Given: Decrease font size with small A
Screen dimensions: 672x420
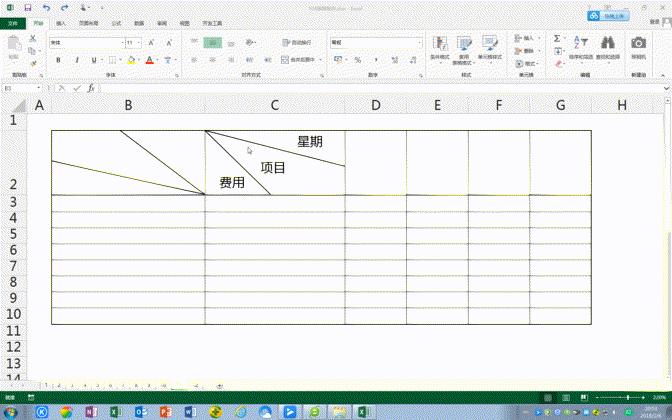Looking at the screenshot, I should pos(169,42).
